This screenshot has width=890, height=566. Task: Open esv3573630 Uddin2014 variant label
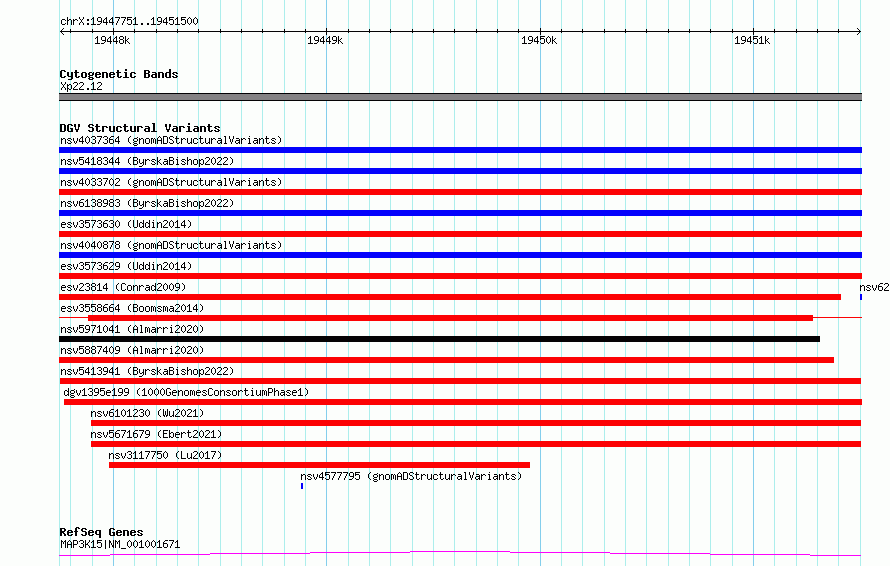tap(126, 224)
